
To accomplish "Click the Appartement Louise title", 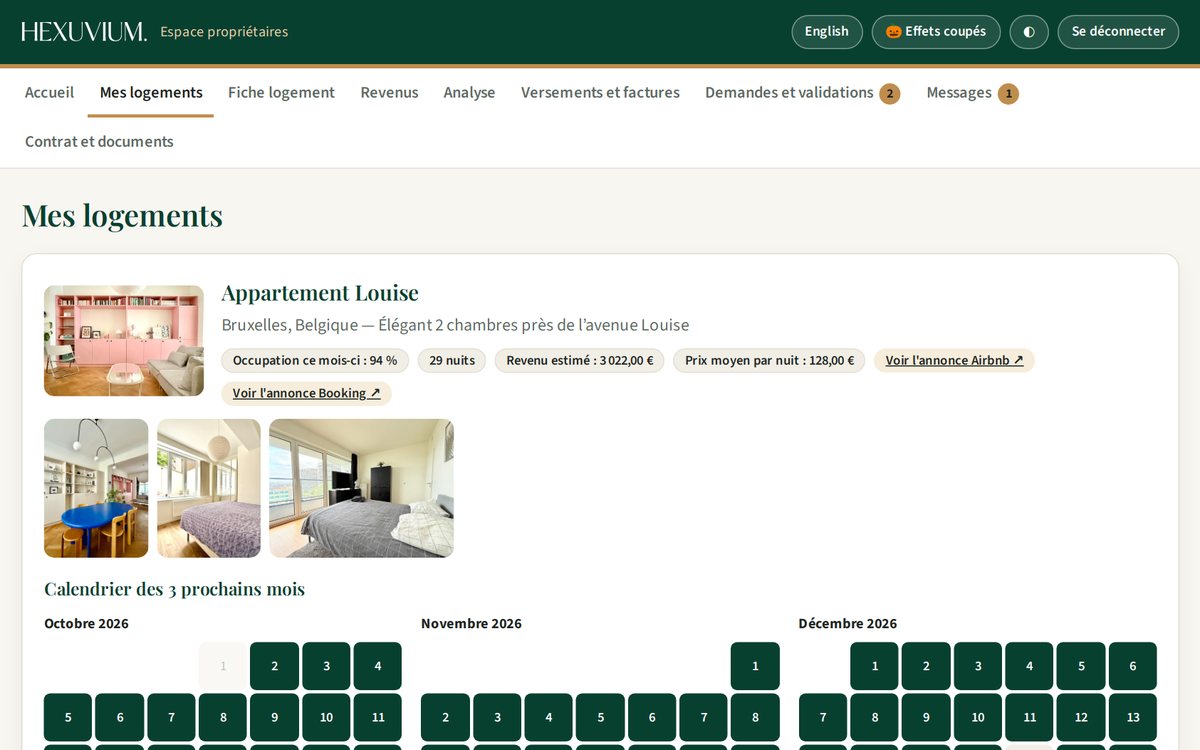I will coord(320,293).
